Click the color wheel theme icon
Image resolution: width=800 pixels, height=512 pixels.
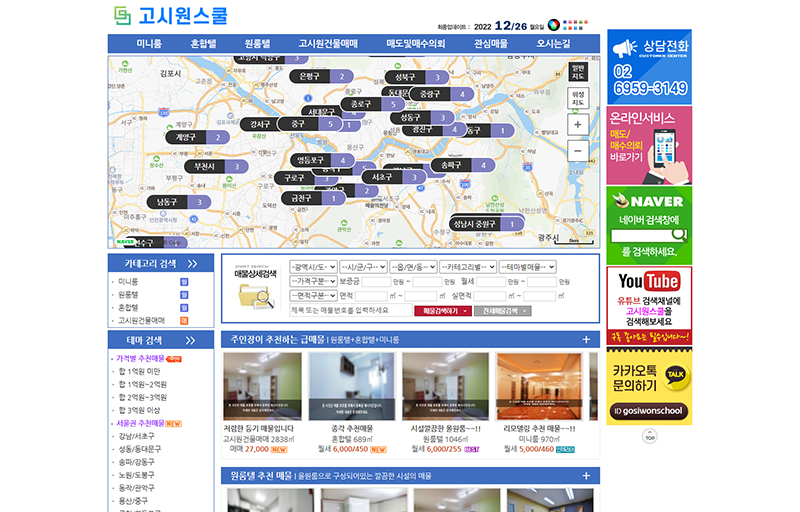point(566,25)
